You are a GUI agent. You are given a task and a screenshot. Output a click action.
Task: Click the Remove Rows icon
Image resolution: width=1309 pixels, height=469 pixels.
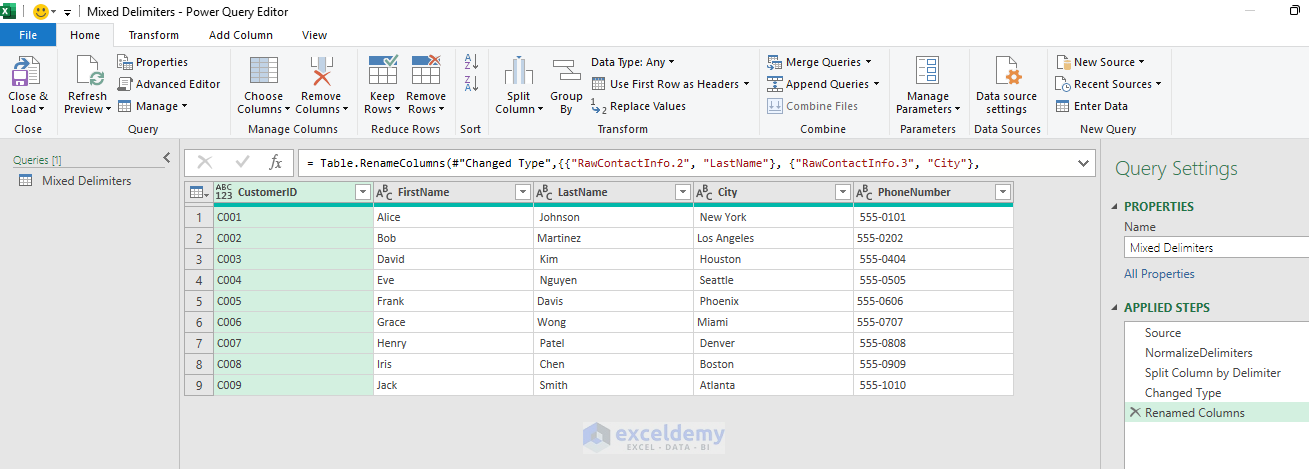[426, 70]
